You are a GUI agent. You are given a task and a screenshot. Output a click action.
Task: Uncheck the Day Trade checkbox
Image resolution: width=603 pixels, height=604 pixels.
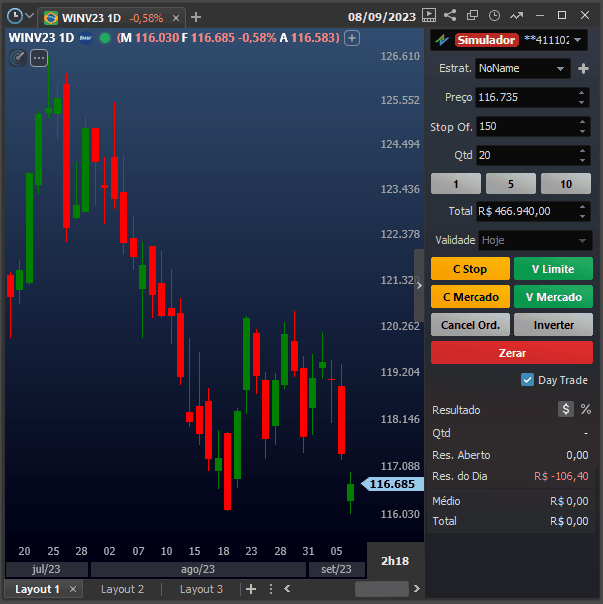527,380
